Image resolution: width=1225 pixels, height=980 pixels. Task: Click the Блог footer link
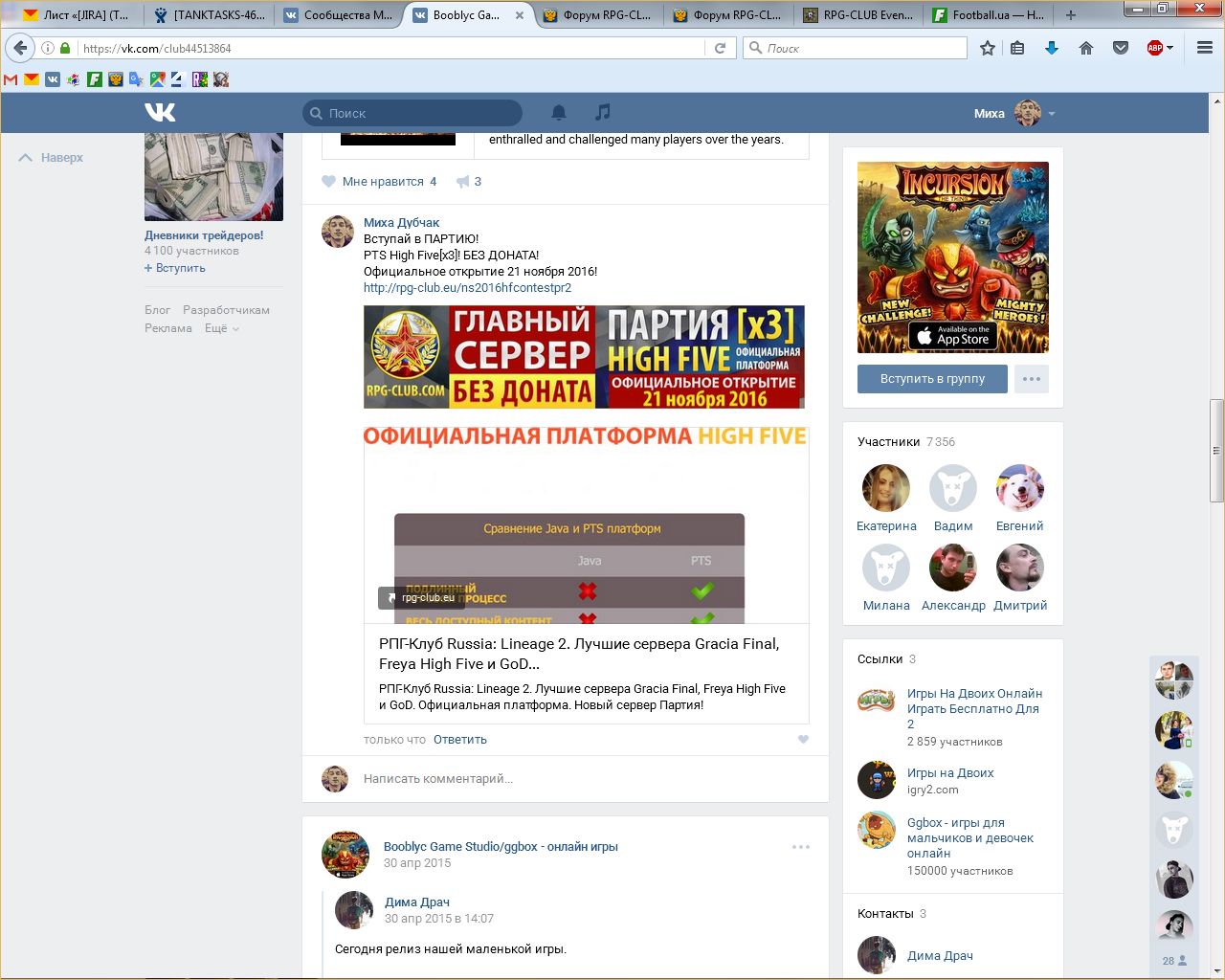pyautogui.click(x=157, y=310)
